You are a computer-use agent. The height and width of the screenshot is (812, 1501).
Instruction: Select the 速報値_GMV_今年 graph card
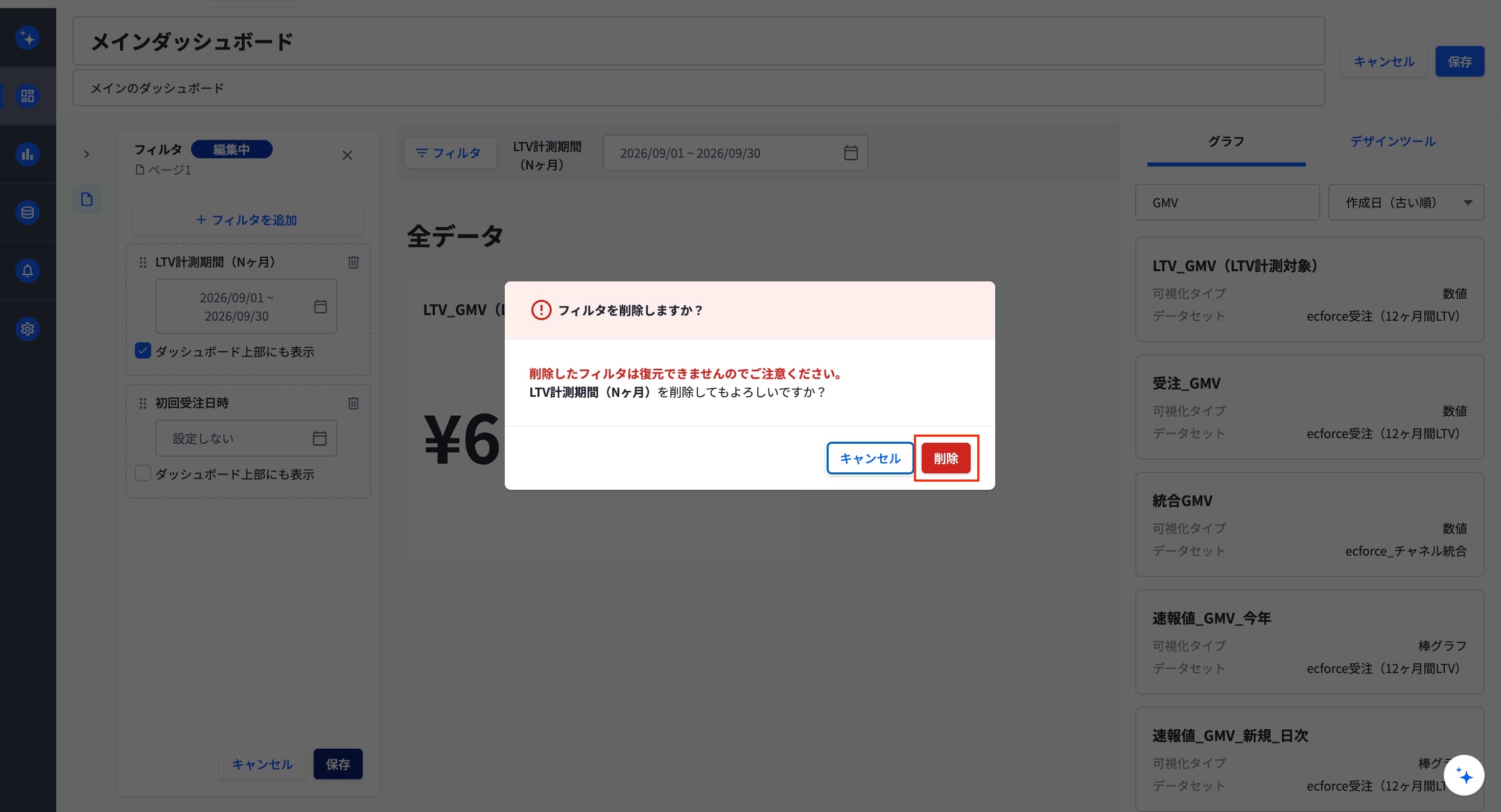[1309, 642]
